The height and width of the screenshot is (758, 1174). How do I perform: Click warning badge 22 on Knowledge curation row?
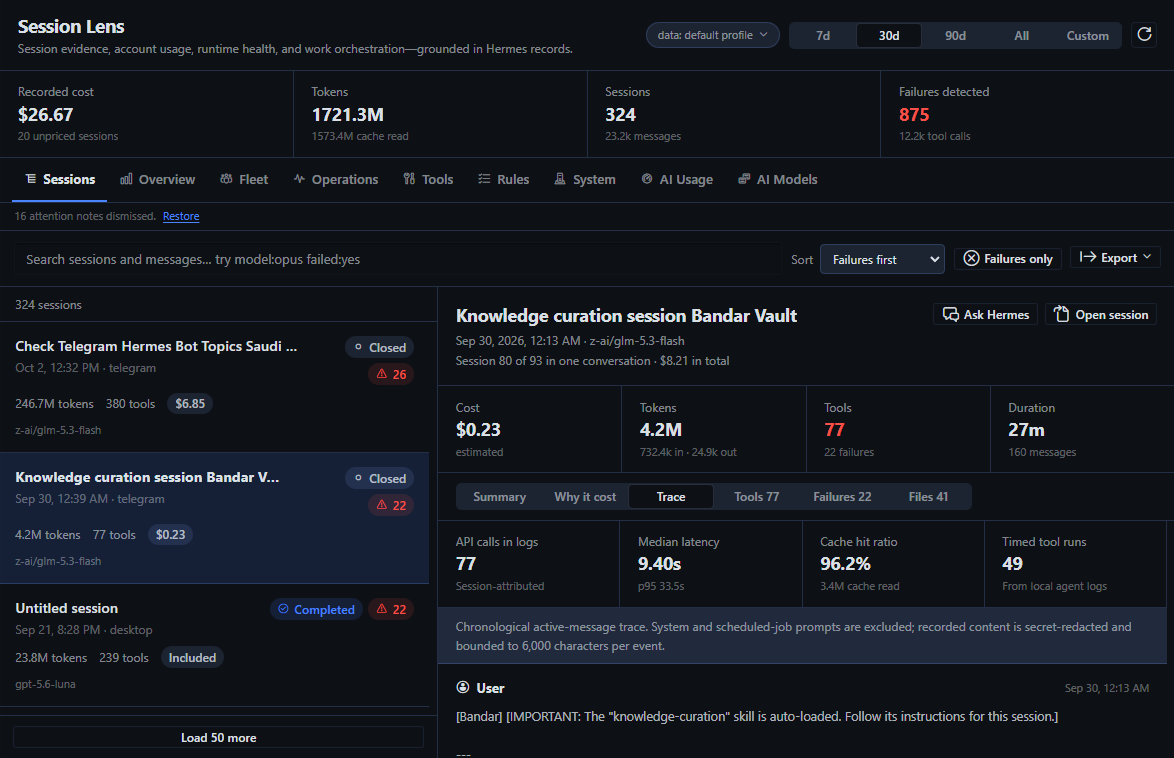click(x=392, y=505)
